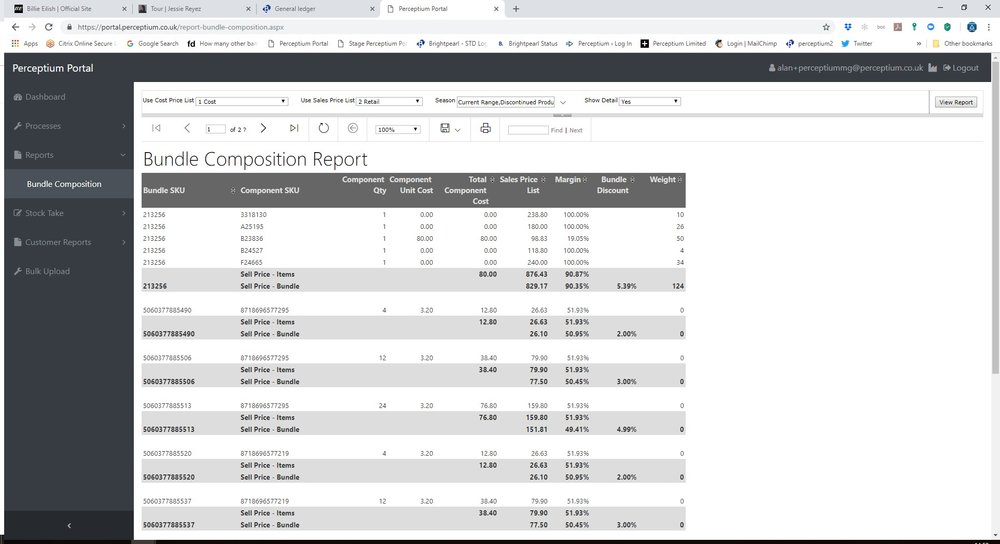Open Dashboard in the sidebar
This screenshot has height=544, width=1000.
pyautogui.click(x=45, y=97)
